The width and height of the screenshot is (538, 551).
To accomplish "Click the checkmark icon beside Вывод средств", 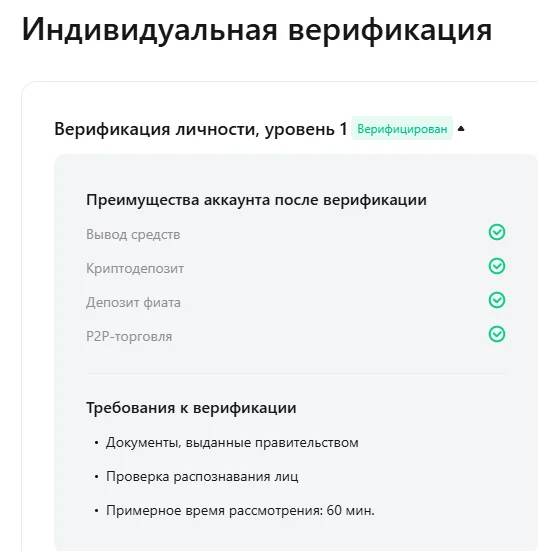I will tap(497, 232).
